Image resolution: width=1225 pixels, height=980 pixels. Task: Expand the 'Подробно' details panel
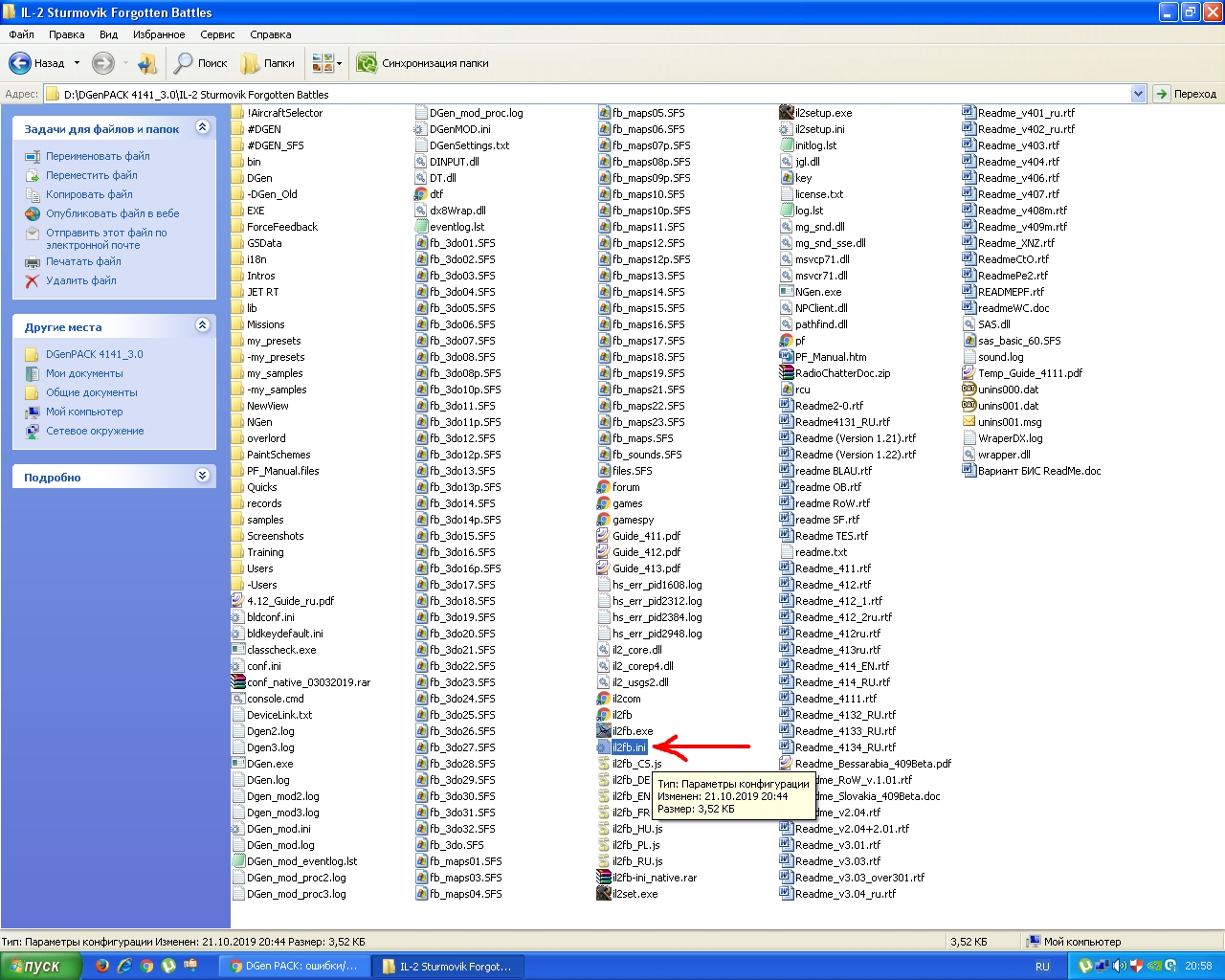coord(202,476)
